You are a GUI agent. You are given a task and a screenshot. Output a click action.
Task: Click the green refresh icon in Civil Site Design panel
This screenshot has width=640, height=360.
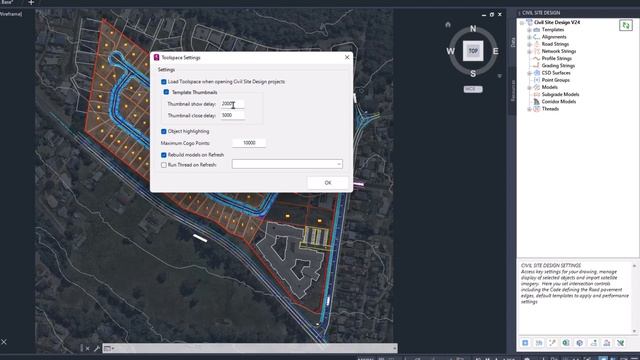pos(626,26)
